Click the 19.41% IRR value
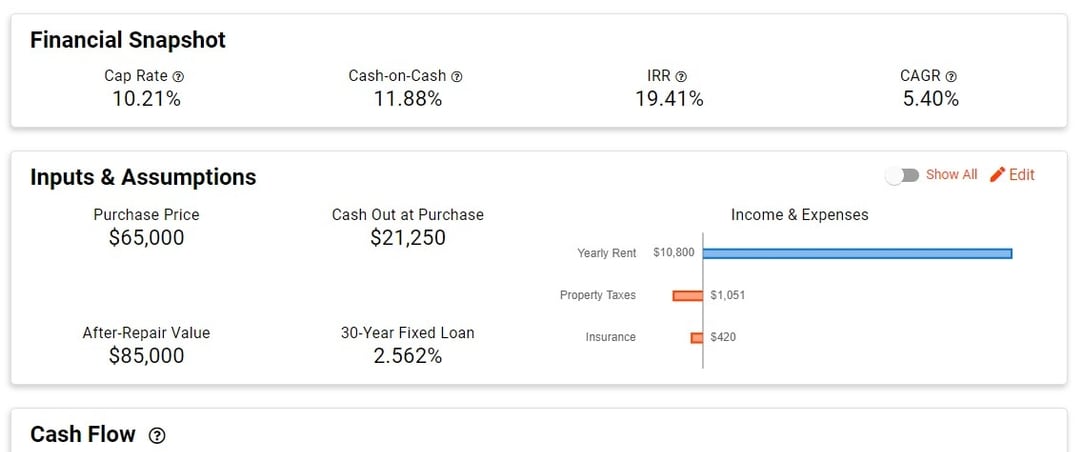The image size is (1080, 452). pyautogui.click(x=669, y=99)
